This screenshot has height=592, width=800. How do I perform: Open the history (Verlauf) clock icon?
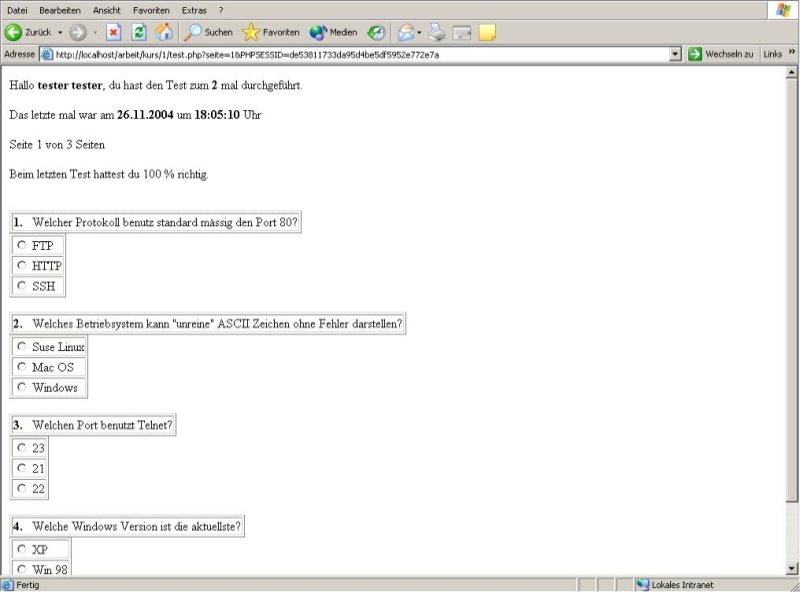point(377,33)
